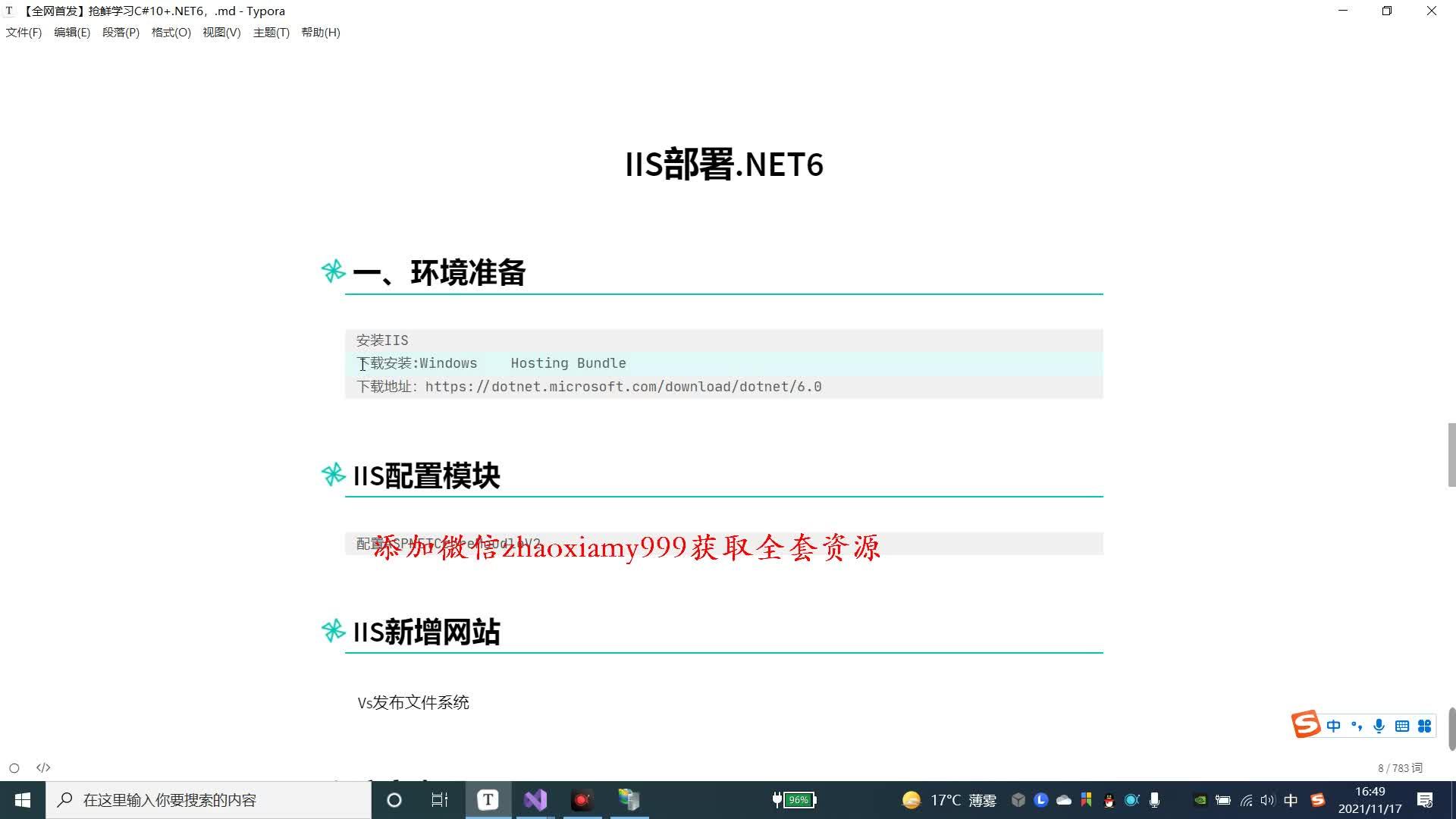
Task: Open the Sogou toolbox grid icon
Action: (x=1424, y=726)
